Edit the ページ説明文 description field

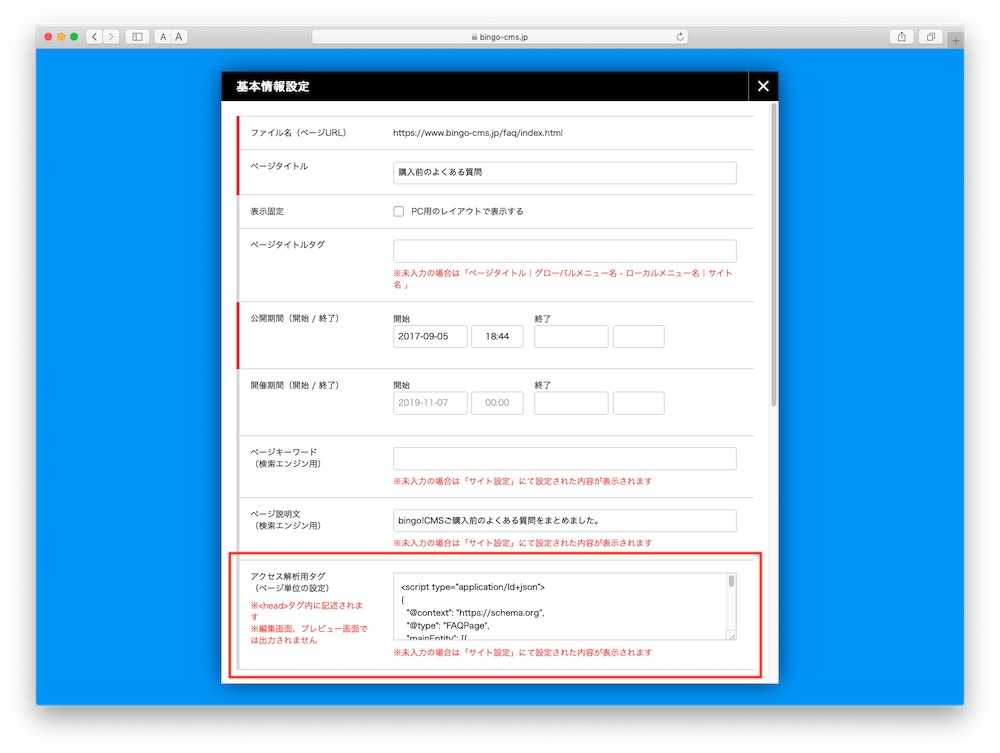(564, 521)
